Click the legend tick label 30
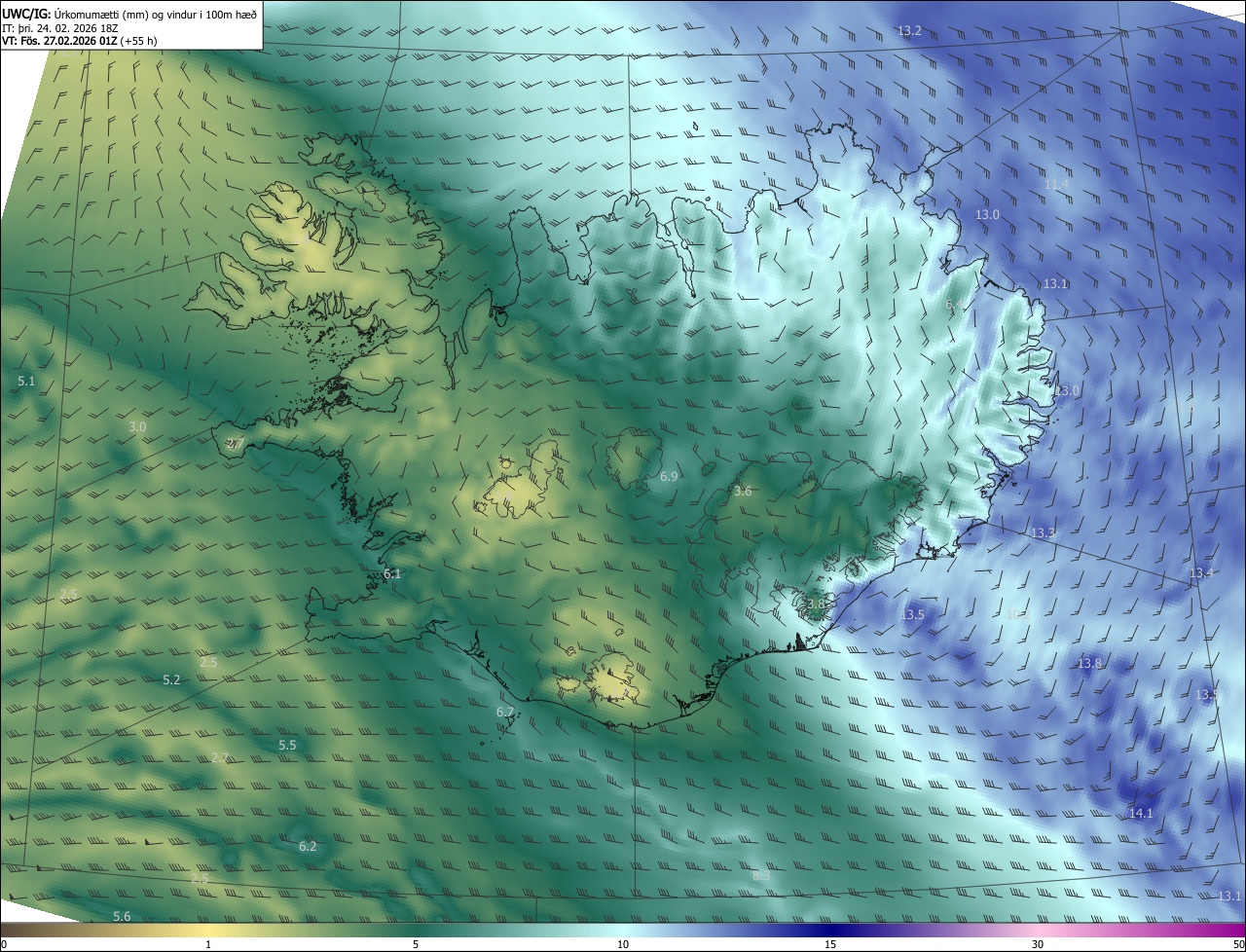This screenshot has width=1246, height=952. coord(1038,945)
